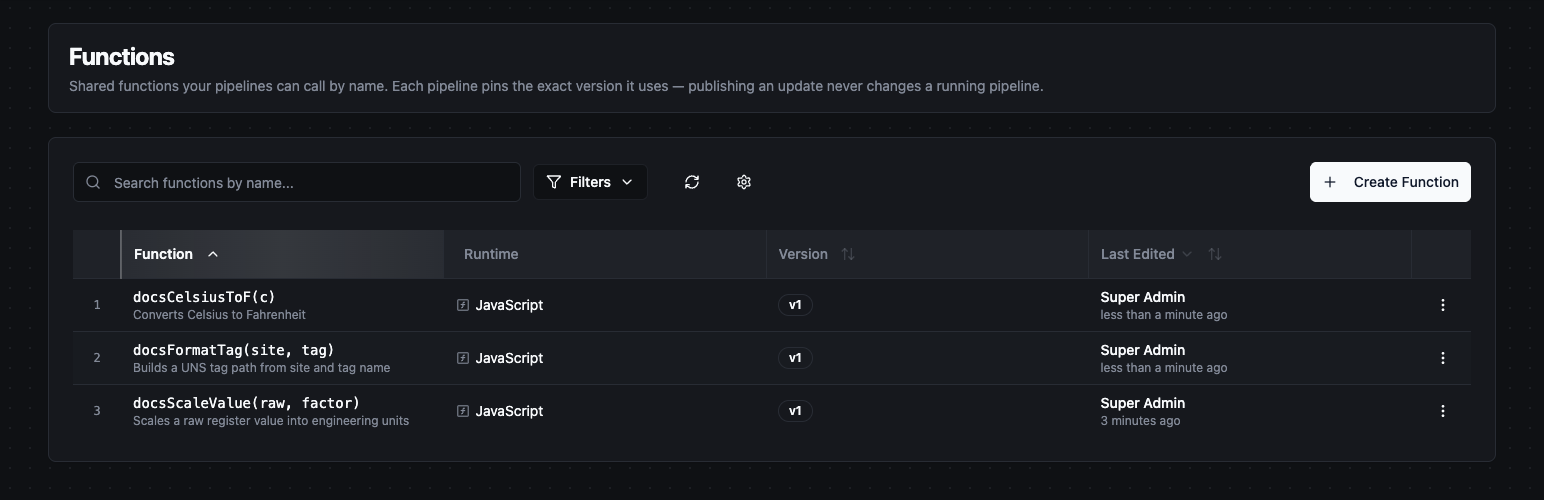Expand the Last Edited column chevron

point(1187,254)
